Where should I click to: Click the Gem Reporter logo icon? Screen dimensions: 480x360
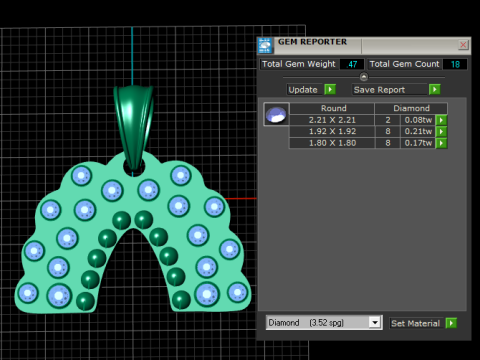(x=265, y=45)
